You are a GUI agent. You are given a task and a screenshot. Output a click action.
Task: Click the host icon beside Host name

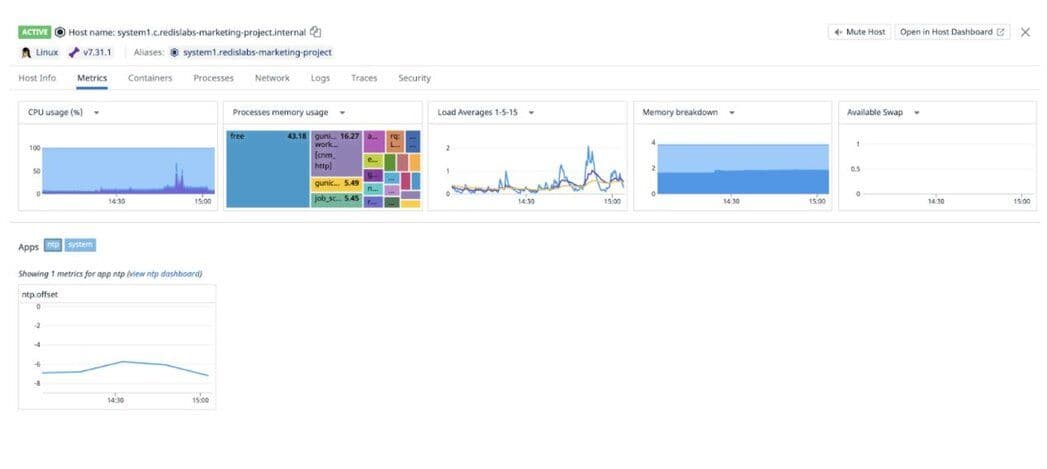click(60, 32)
